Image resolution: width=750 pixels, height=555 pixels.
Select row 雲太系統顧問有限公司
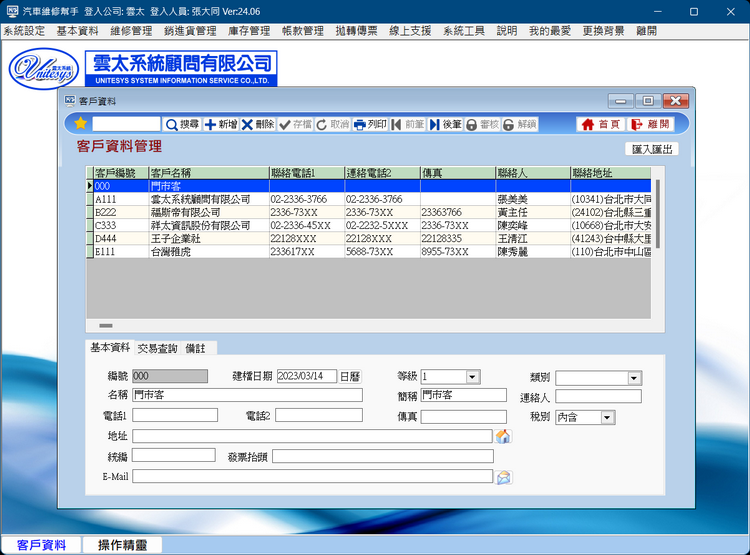368,199
